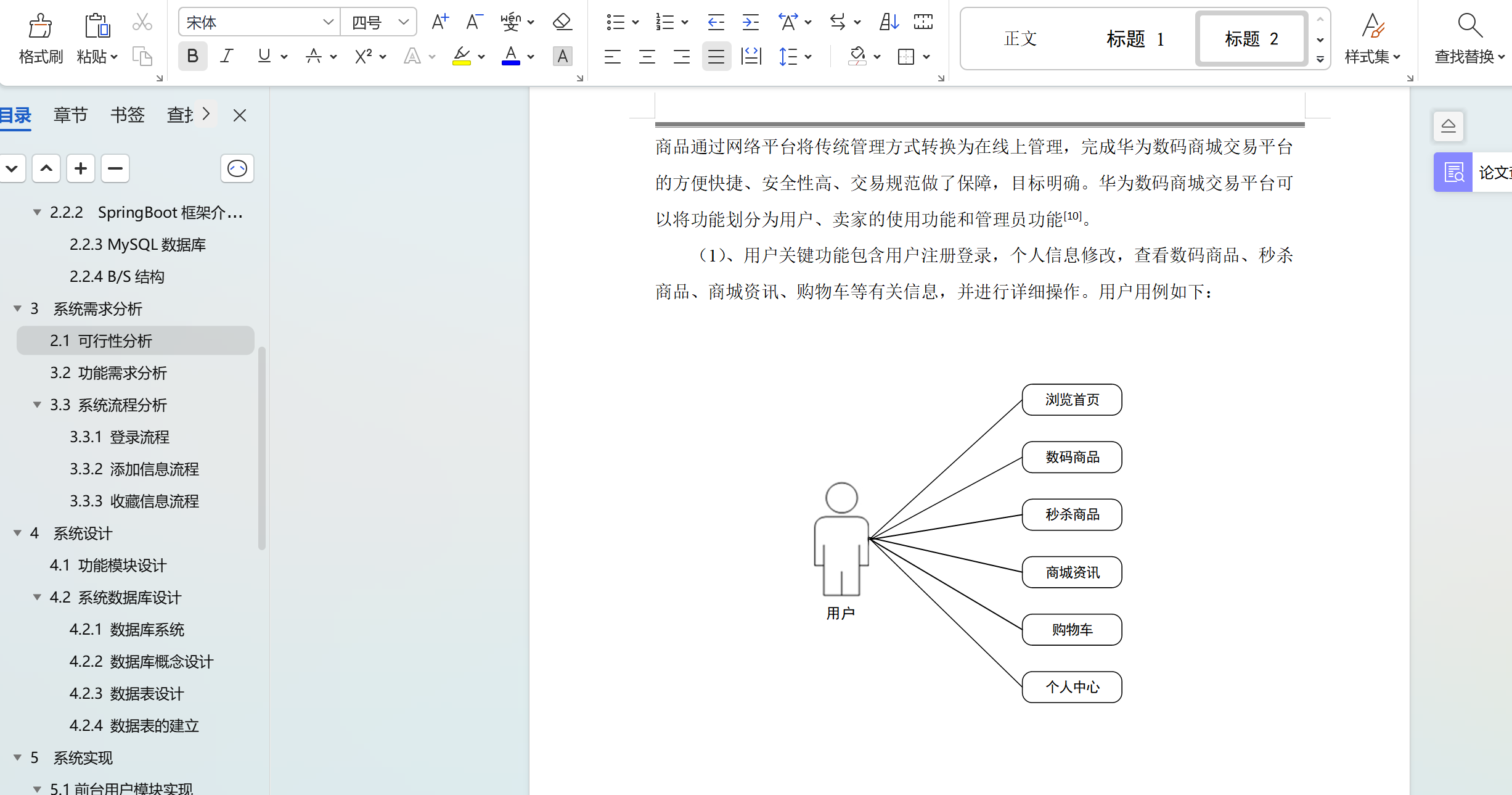This screenshot has height=795, width=1512.
Task: Select 4.2.3 数据表设计 in outline
Action: [x=126, y=694]
